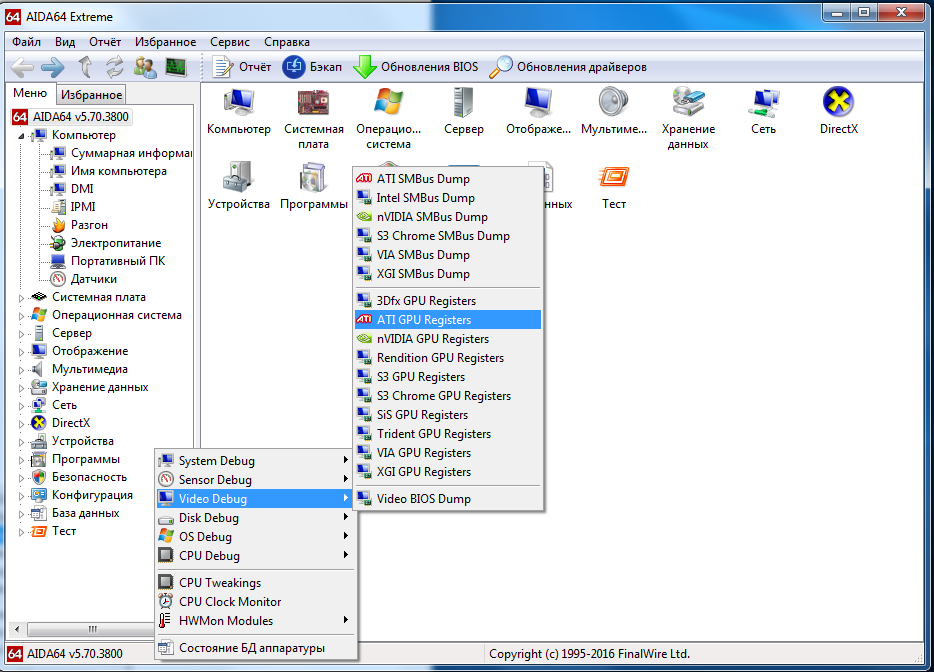This screenshot has height=672, width=934.
Task: Choose Intel SMBus Dump menu entry
Action: point(448,198)
